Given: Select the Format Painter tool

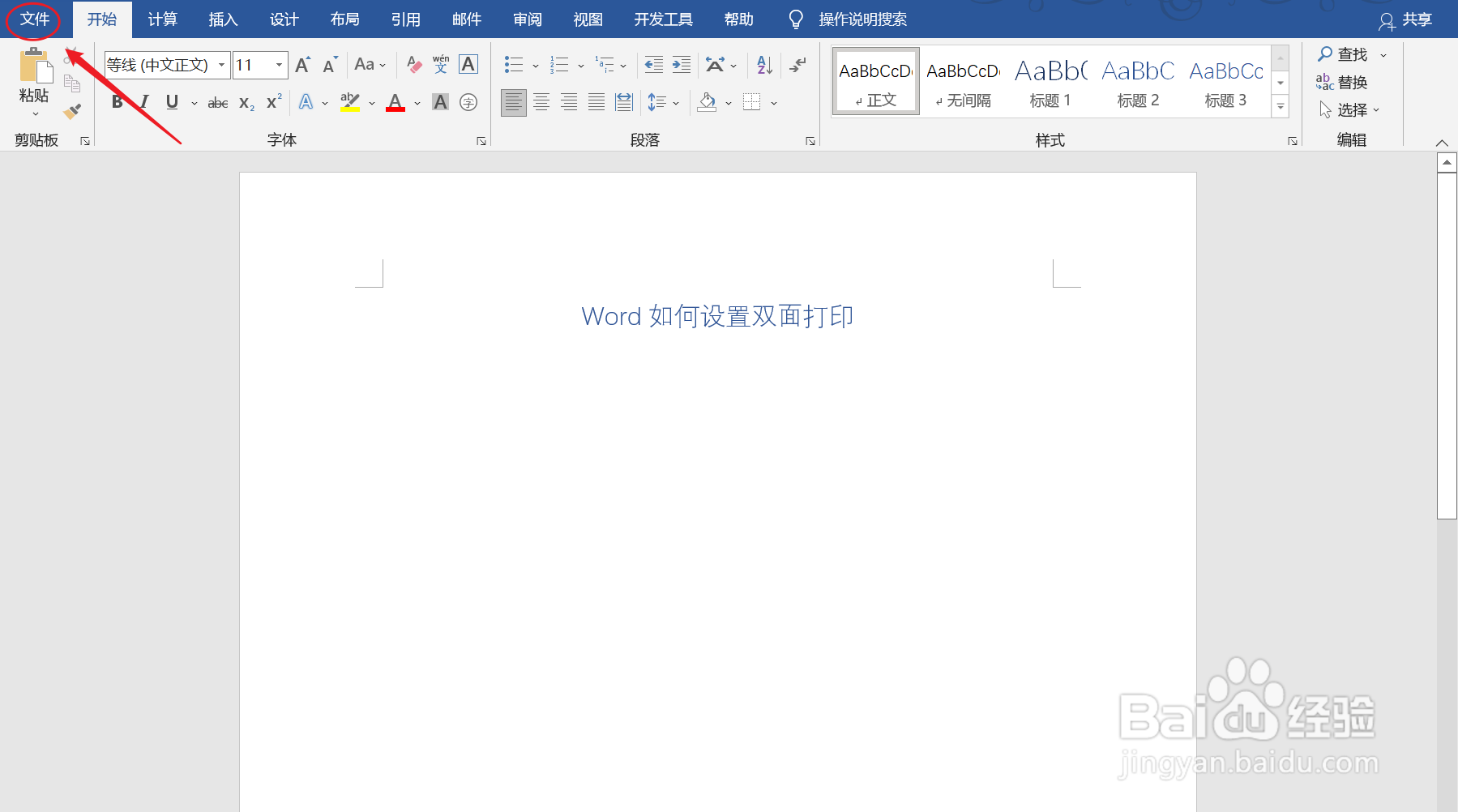Looking at the screenshot, I should click(x=73, y=112).
